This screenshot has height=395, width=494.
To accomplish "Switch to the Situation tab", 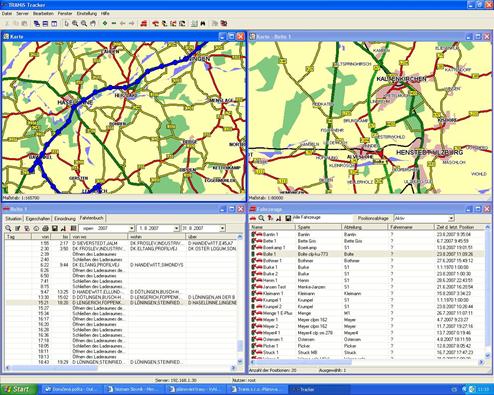I will coord(13,219).
